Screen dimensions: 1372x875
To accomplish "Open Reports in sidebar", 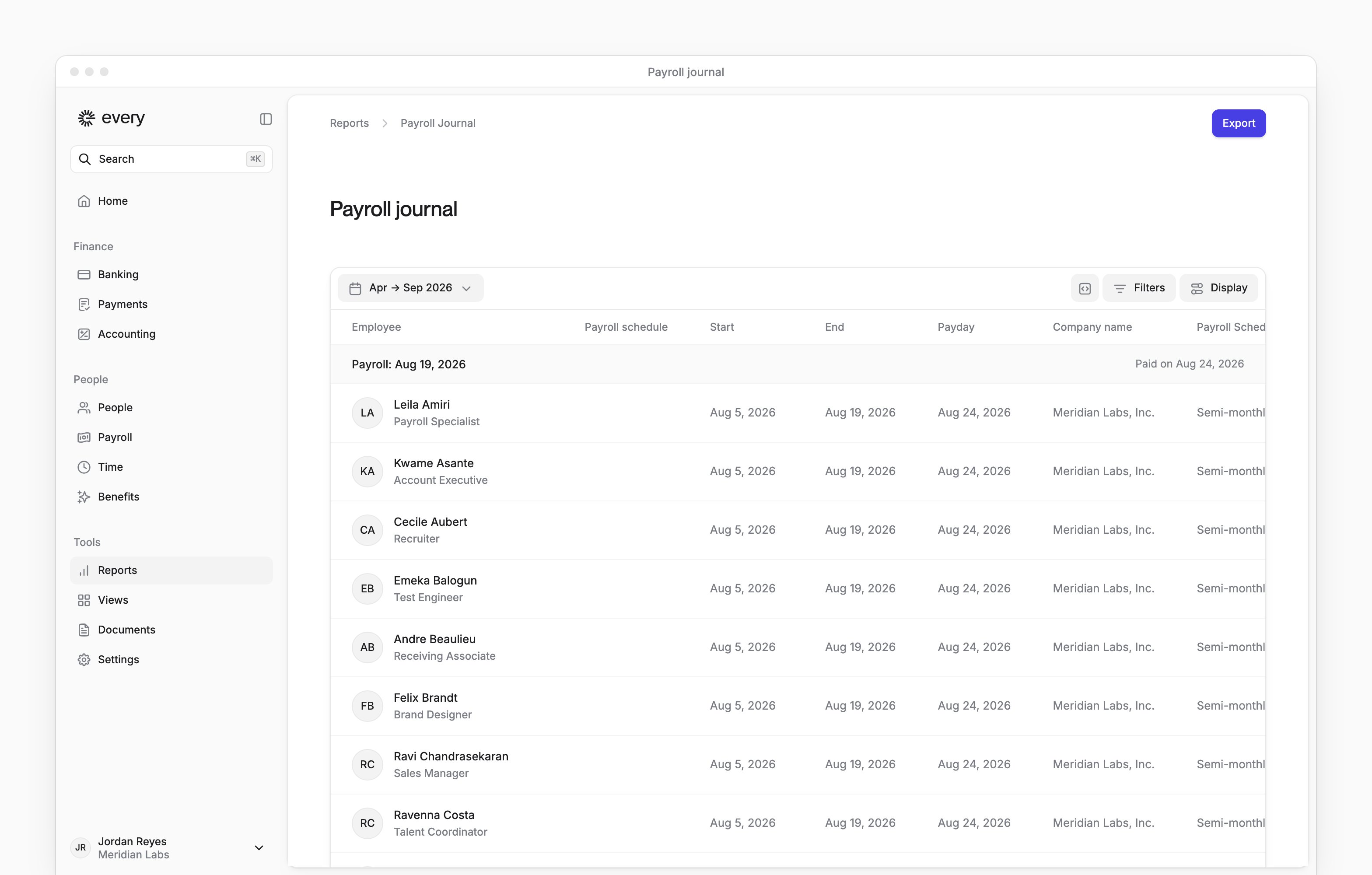I will (171, 570).
